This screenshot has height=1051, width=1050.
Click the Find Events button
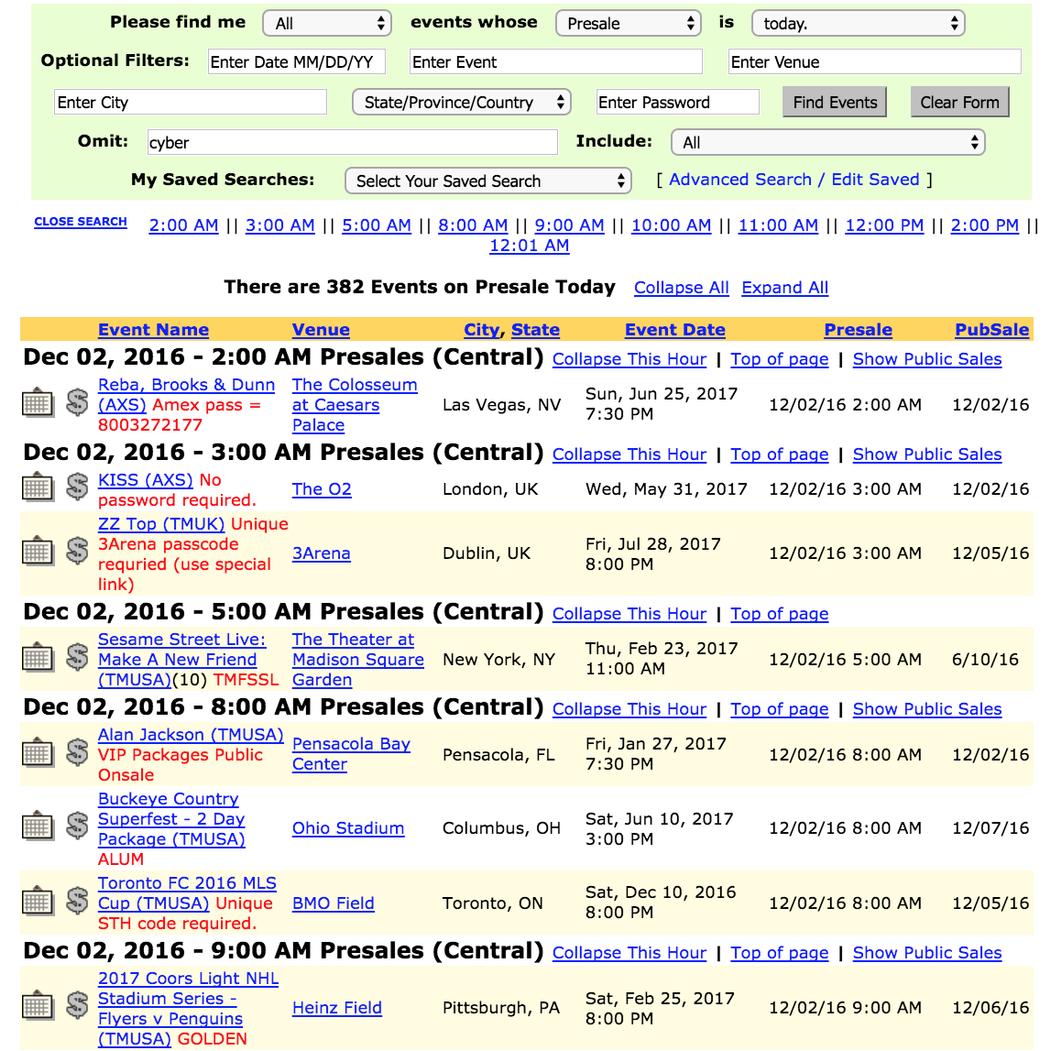click(x=835, y=102)
